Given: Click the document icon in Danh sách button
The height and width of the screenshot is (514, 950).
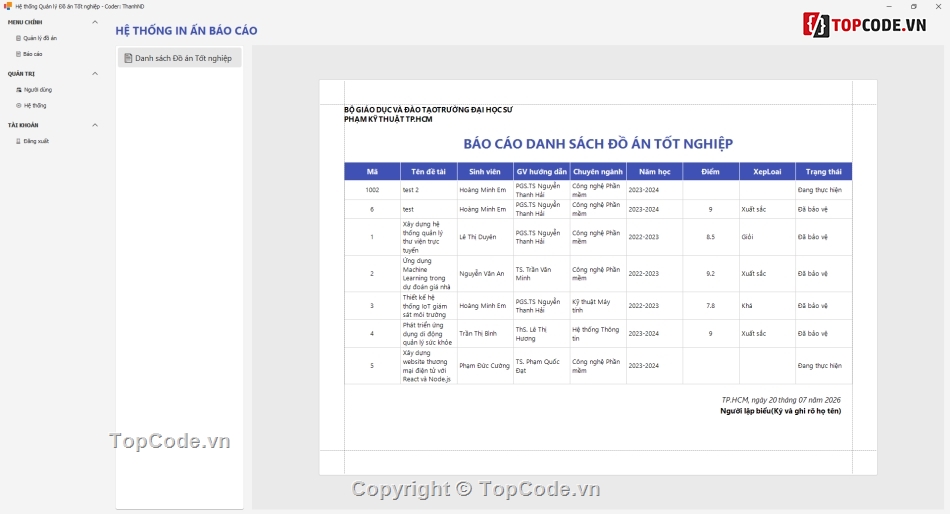Looking at the screenshot, I should [x=128, y=58].
